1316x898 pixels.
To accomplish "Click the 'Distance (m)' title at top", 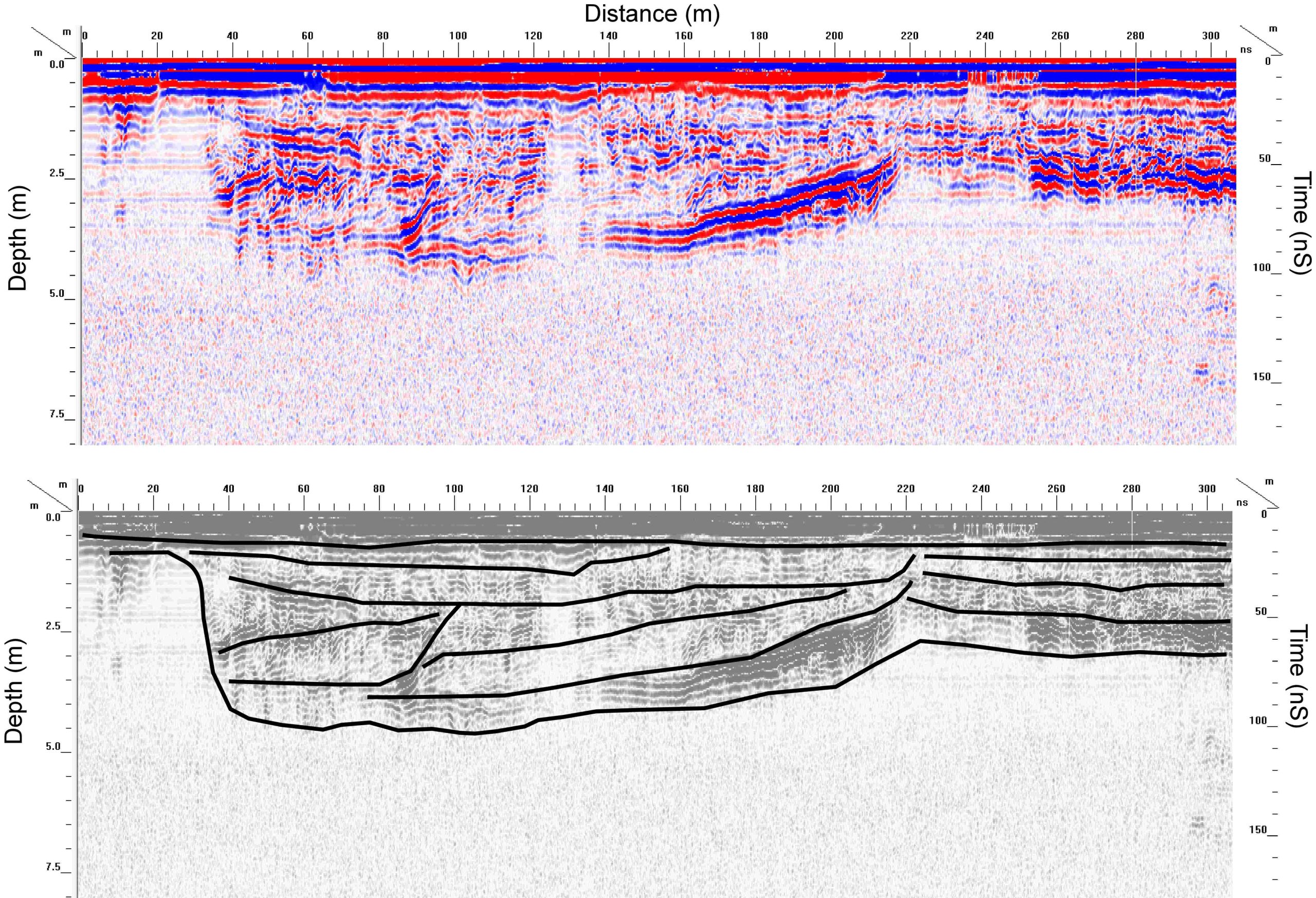I will coord(652,14).
